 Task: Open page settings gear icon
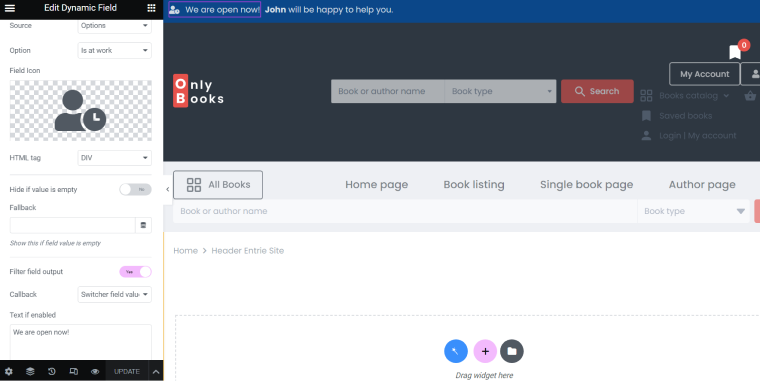click(x=9, y=371)
